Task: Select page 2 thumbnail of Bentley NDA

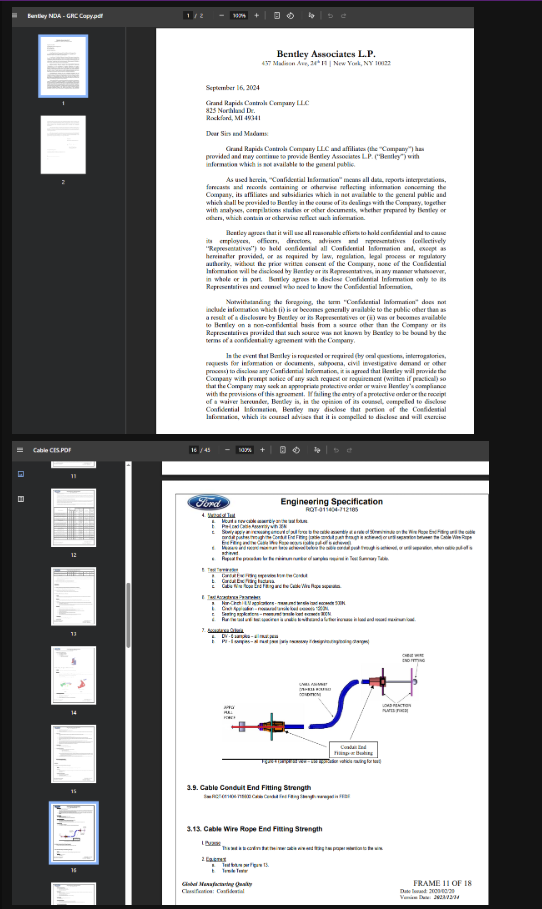Action: tap(63, 144)
